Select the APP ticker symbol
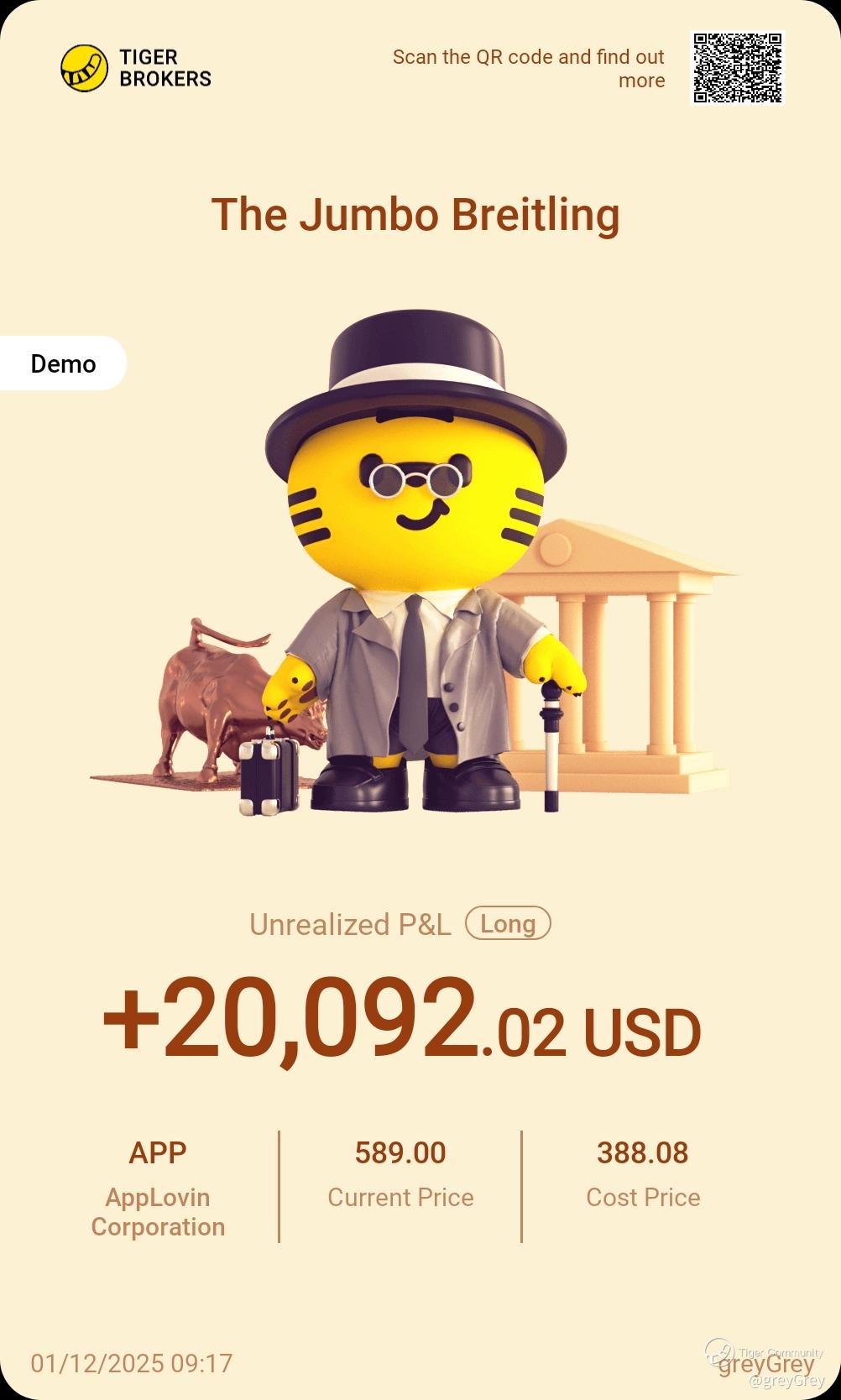Screen dimensions: 841x1400 point(158,1152)
